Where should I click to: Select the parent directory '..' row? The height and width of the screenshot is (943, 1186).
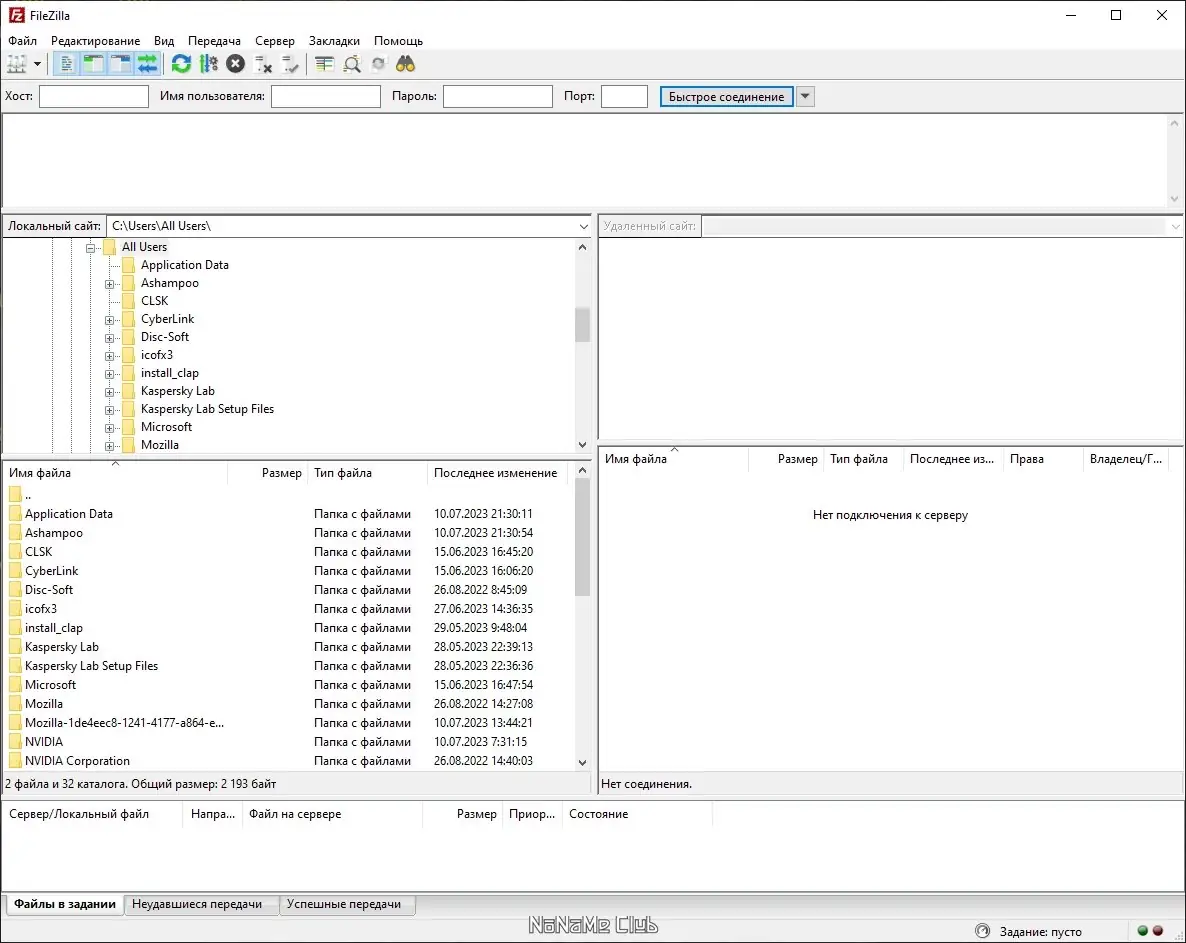(x=287, y=495)
